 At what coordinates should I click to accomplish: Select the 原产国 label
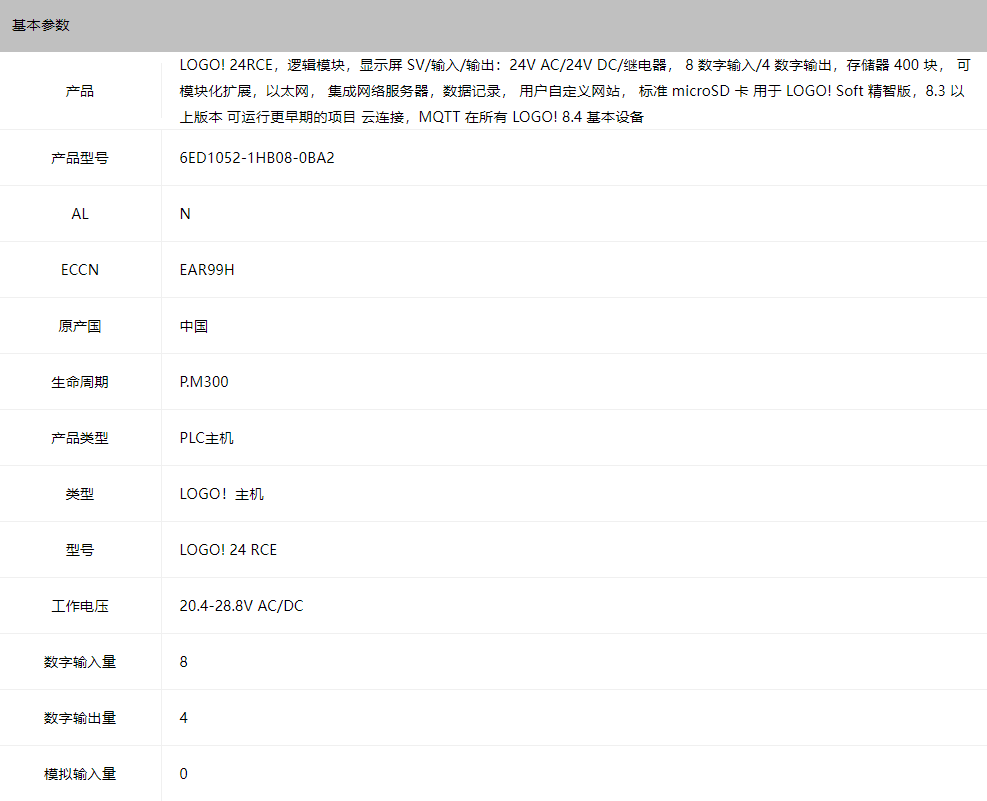(80, 326)
